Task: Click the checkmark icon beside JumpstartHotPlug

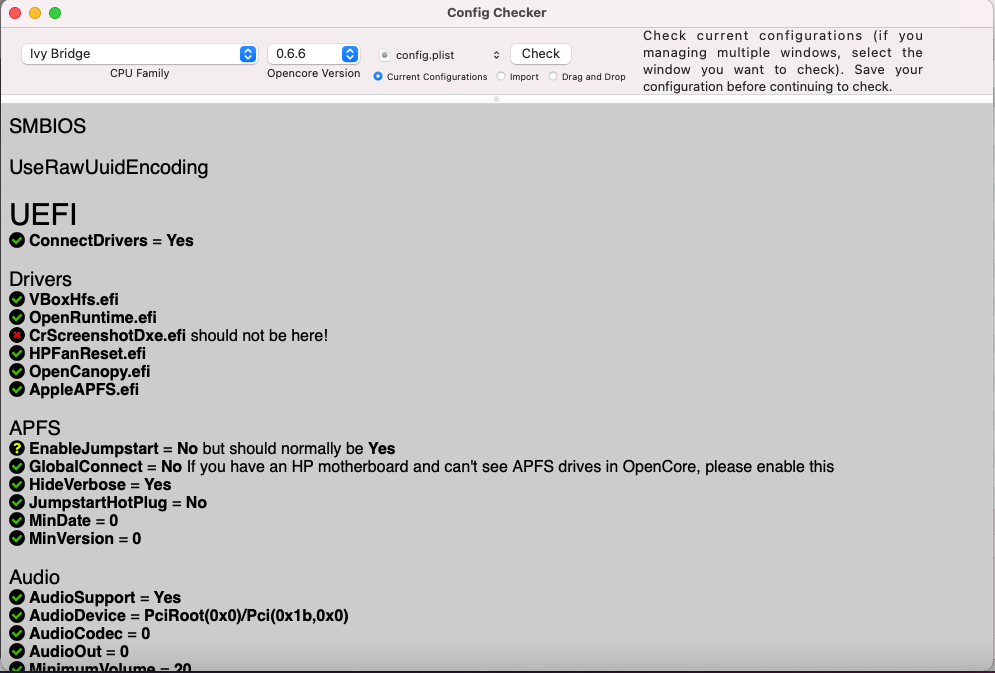Action: click(x=17, y=502)
